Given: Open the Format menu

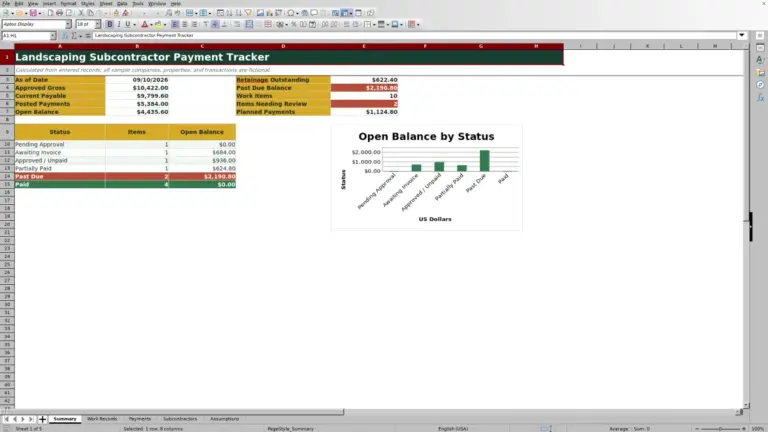Looking at the screenshot, I should [68, 3].
